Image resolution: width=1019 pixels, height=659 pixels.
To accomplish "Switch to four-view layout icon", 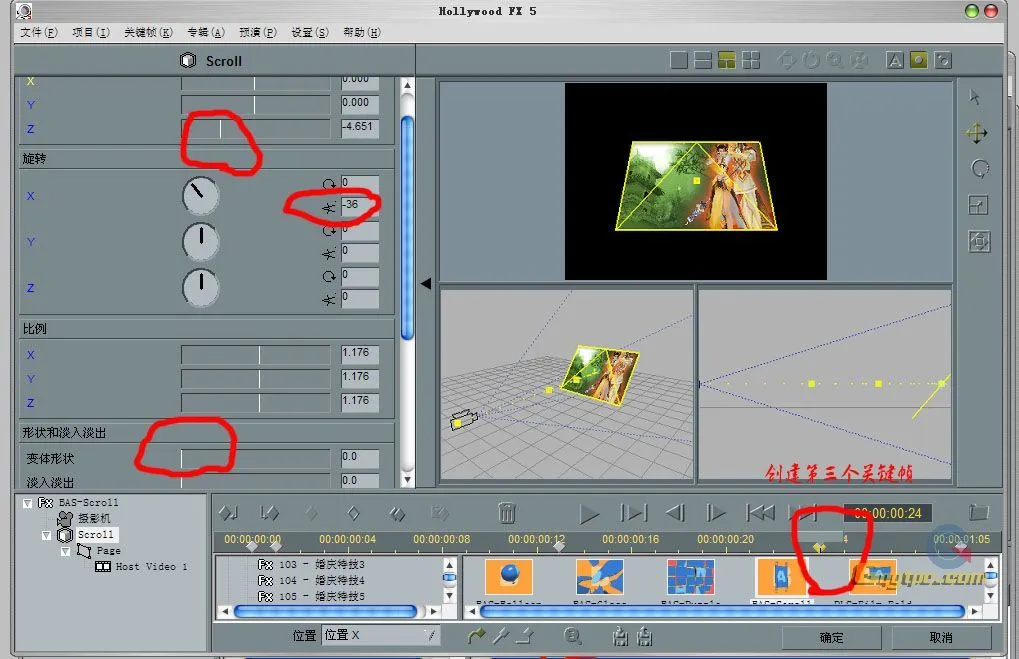I will click(x=750, y=60).
